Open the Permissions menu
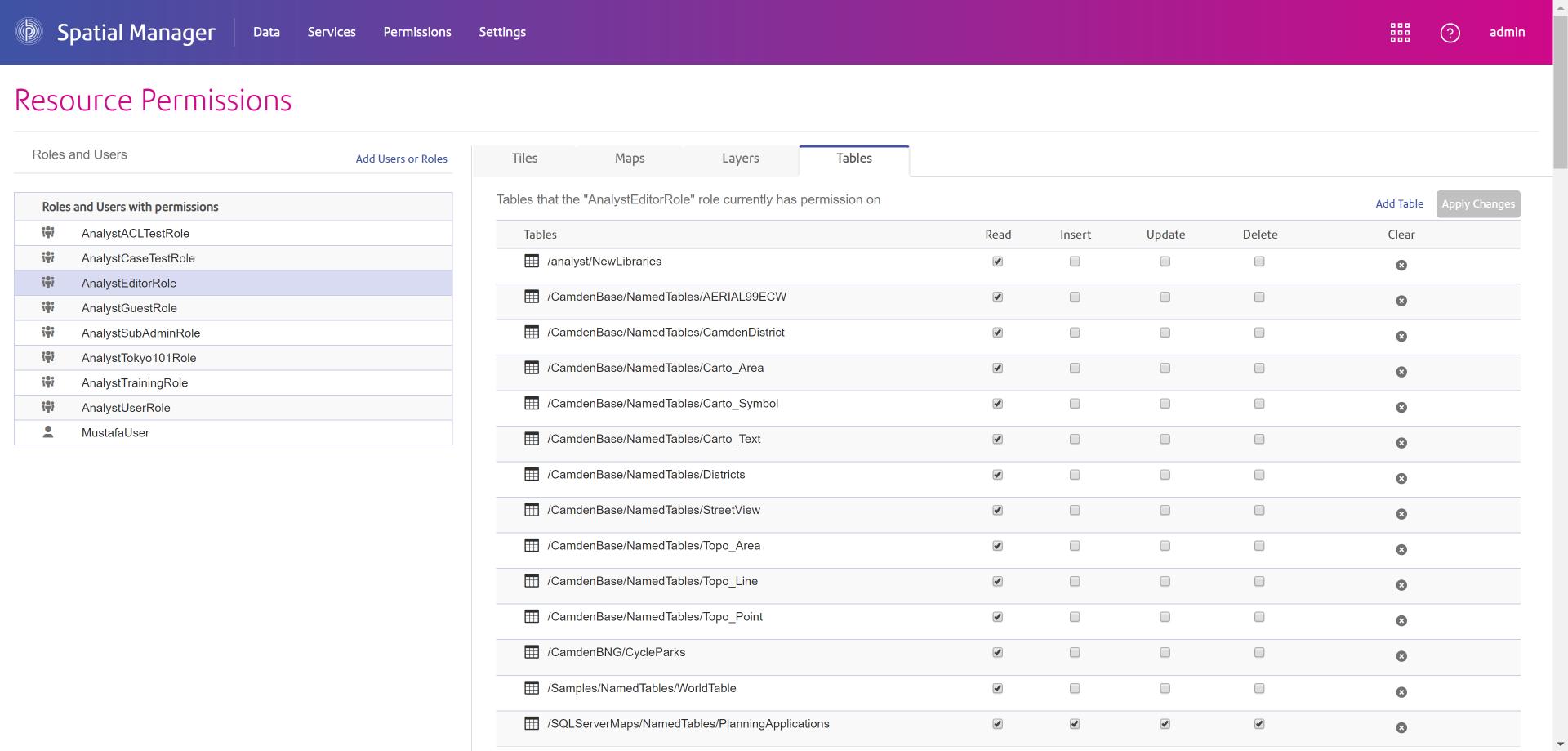The image size is (1568, 751). click(x=417, y=32)
